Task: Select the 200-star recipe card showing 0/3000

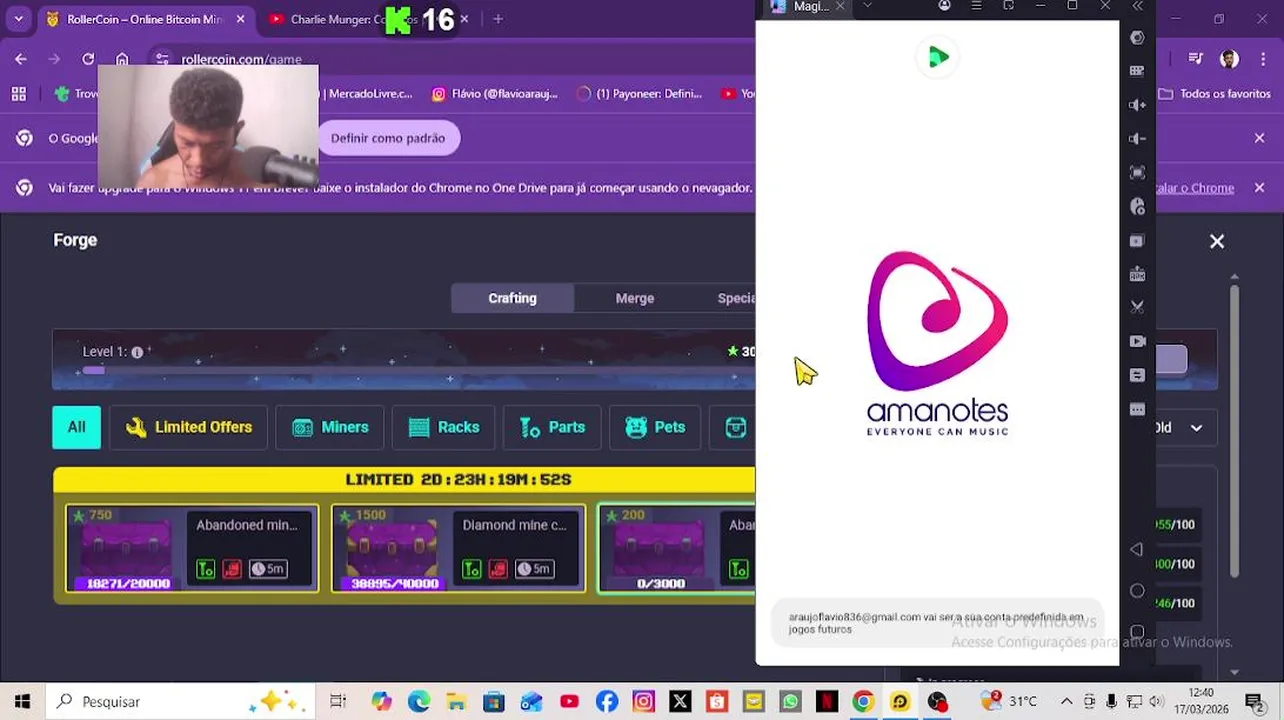Action: point(677,549)
